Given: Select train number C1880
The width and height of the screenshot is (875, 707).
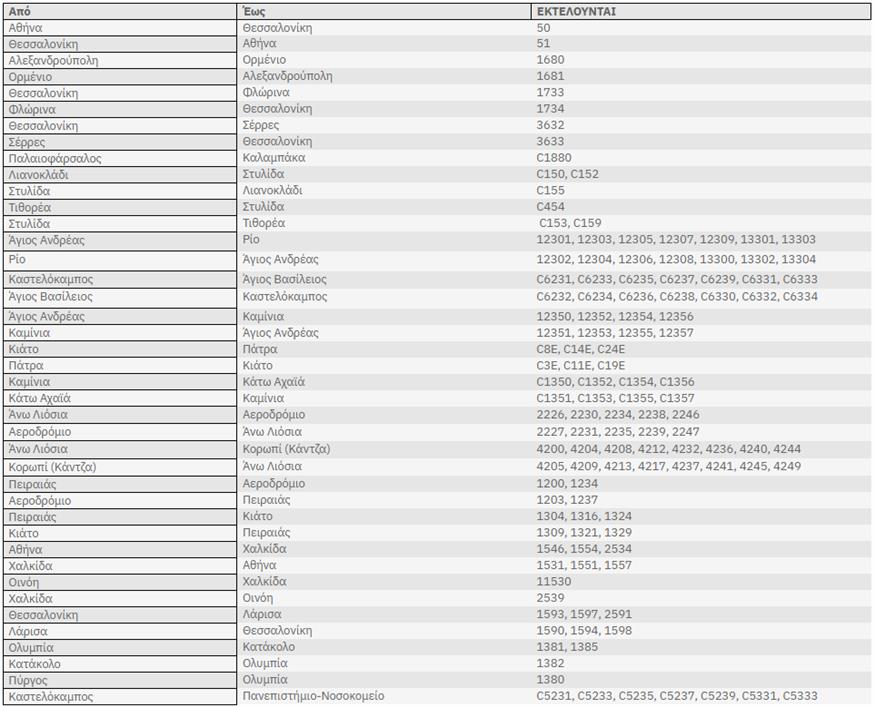Looking at the screenshot, I should click(554, 158).
